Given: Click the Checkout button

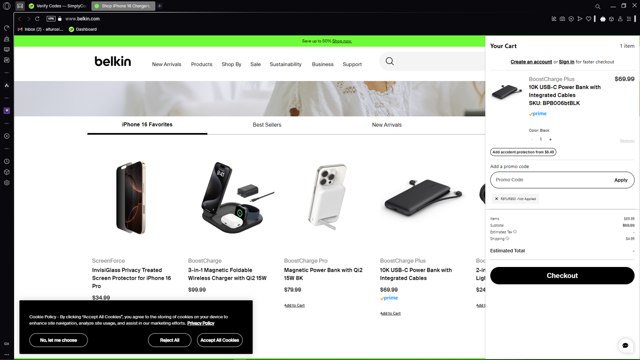Looking at the screenshot, I should (x=562, y=276).
